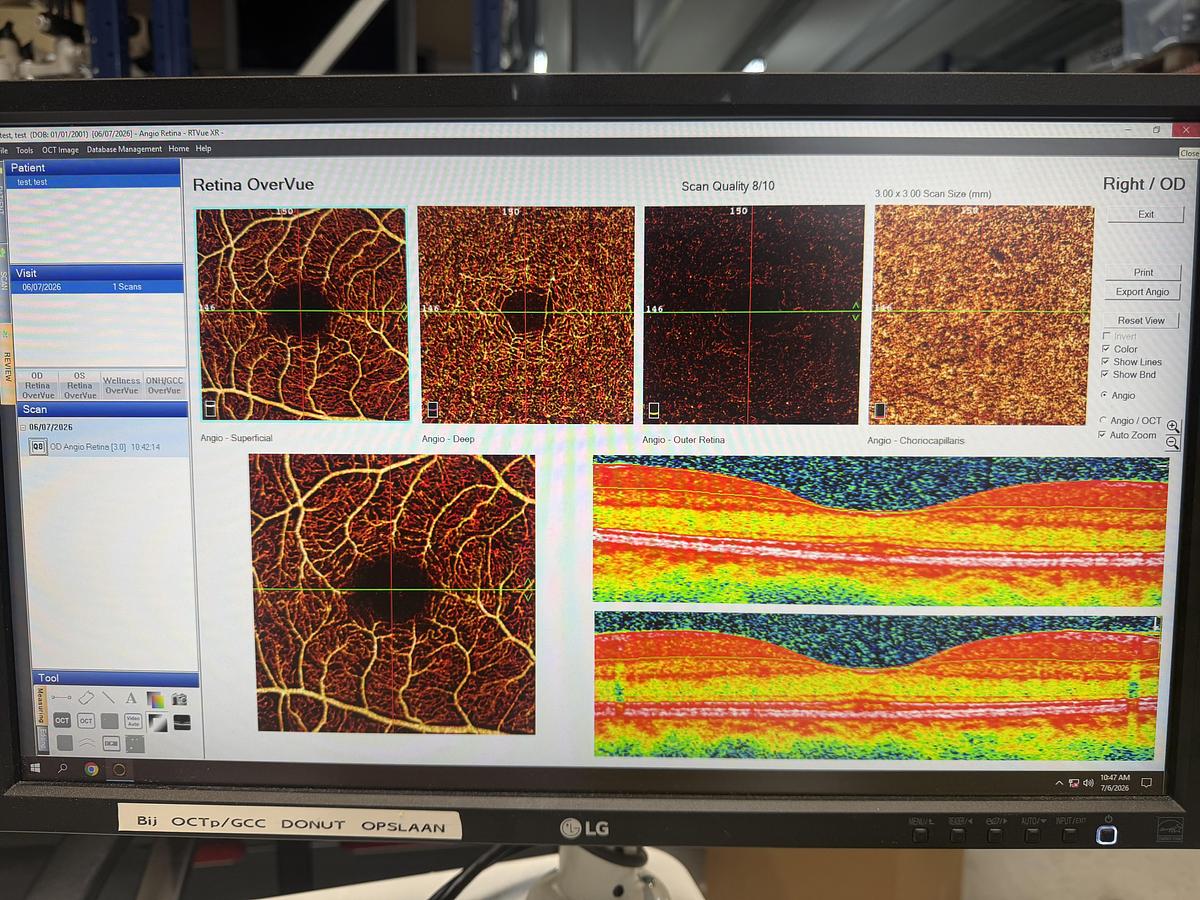Click the camera snapshot icon
Screen dimensions: 1200x900
pos(179,698)
